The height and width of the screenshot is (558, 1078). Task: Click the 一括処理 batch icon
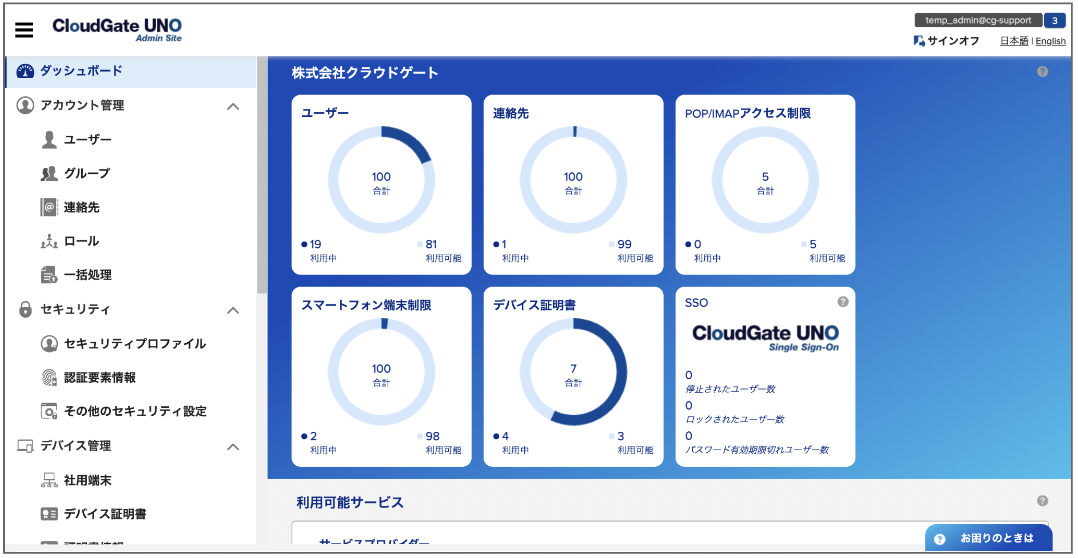pyautogui.click(x=48, y=276)
